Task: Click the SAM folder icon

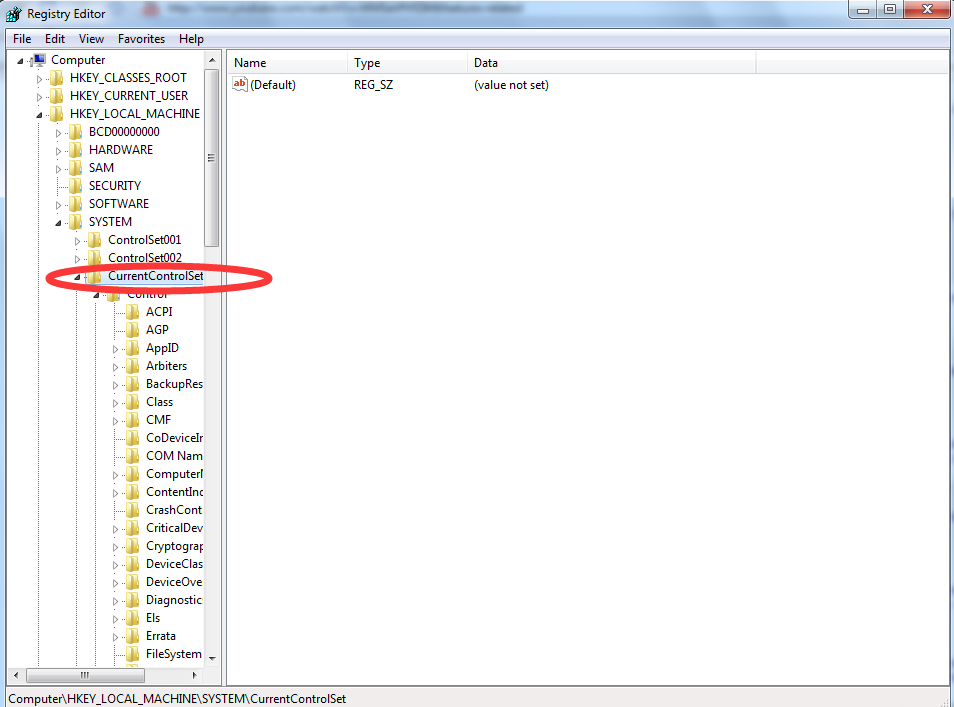Action: (75, 168)
